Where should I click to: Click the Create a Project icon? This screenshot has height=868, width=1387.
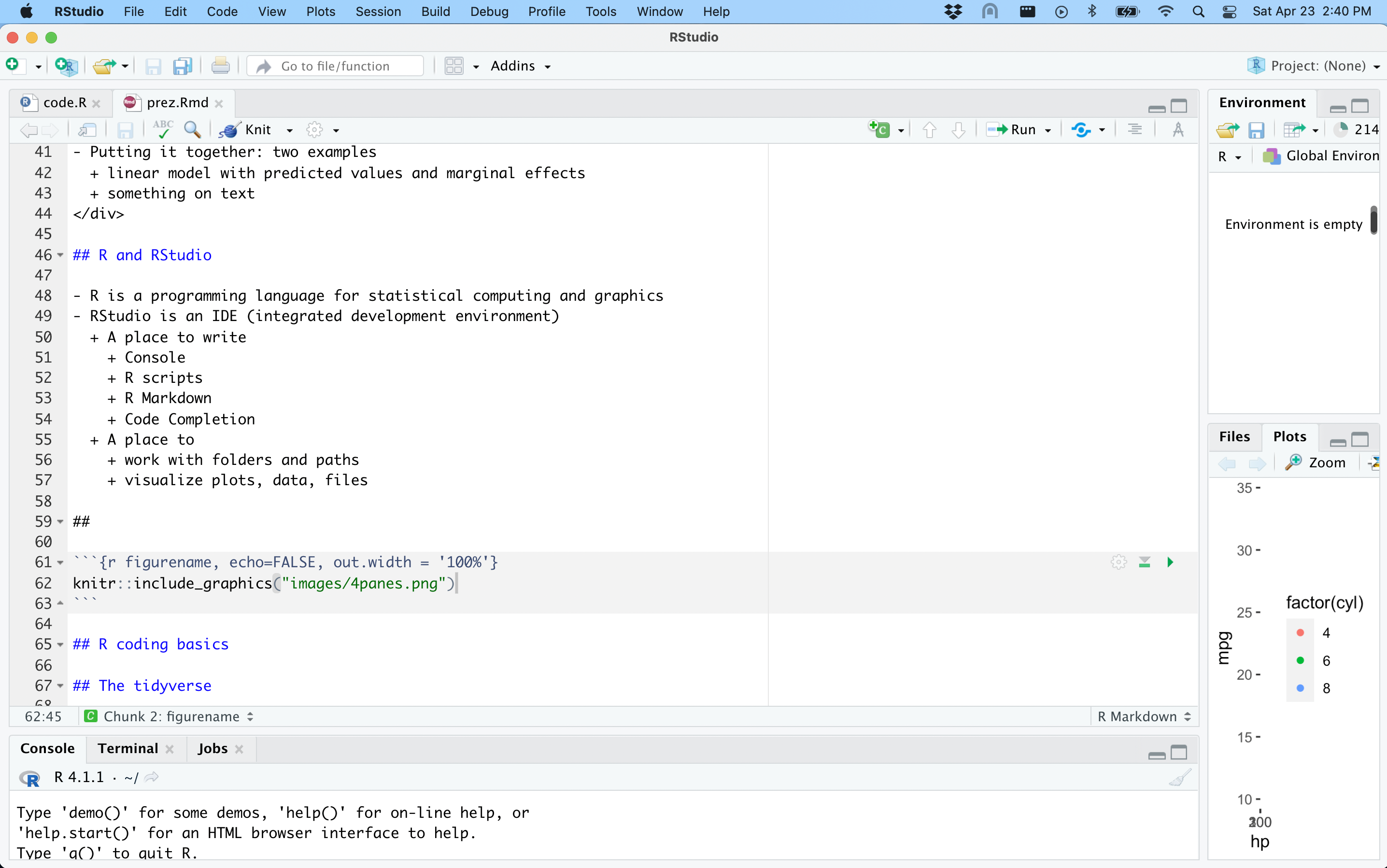point(66,66)
